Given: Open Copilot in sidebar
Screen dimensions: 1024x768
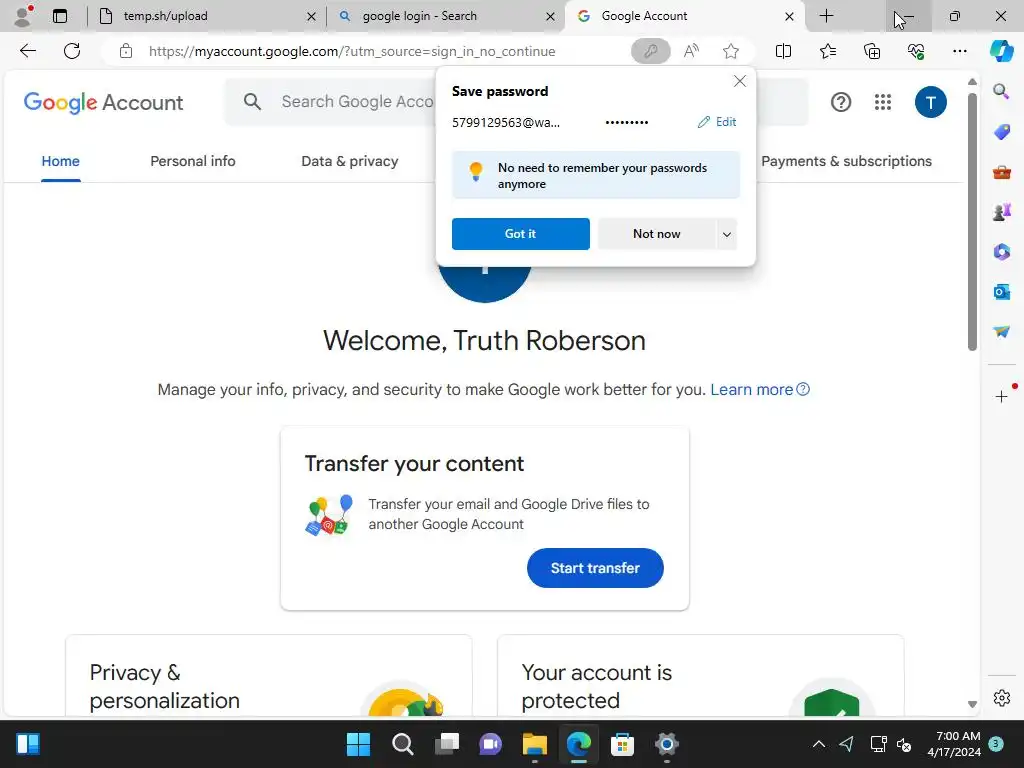Looking at the screenshot, I should tap(1001, 51).
